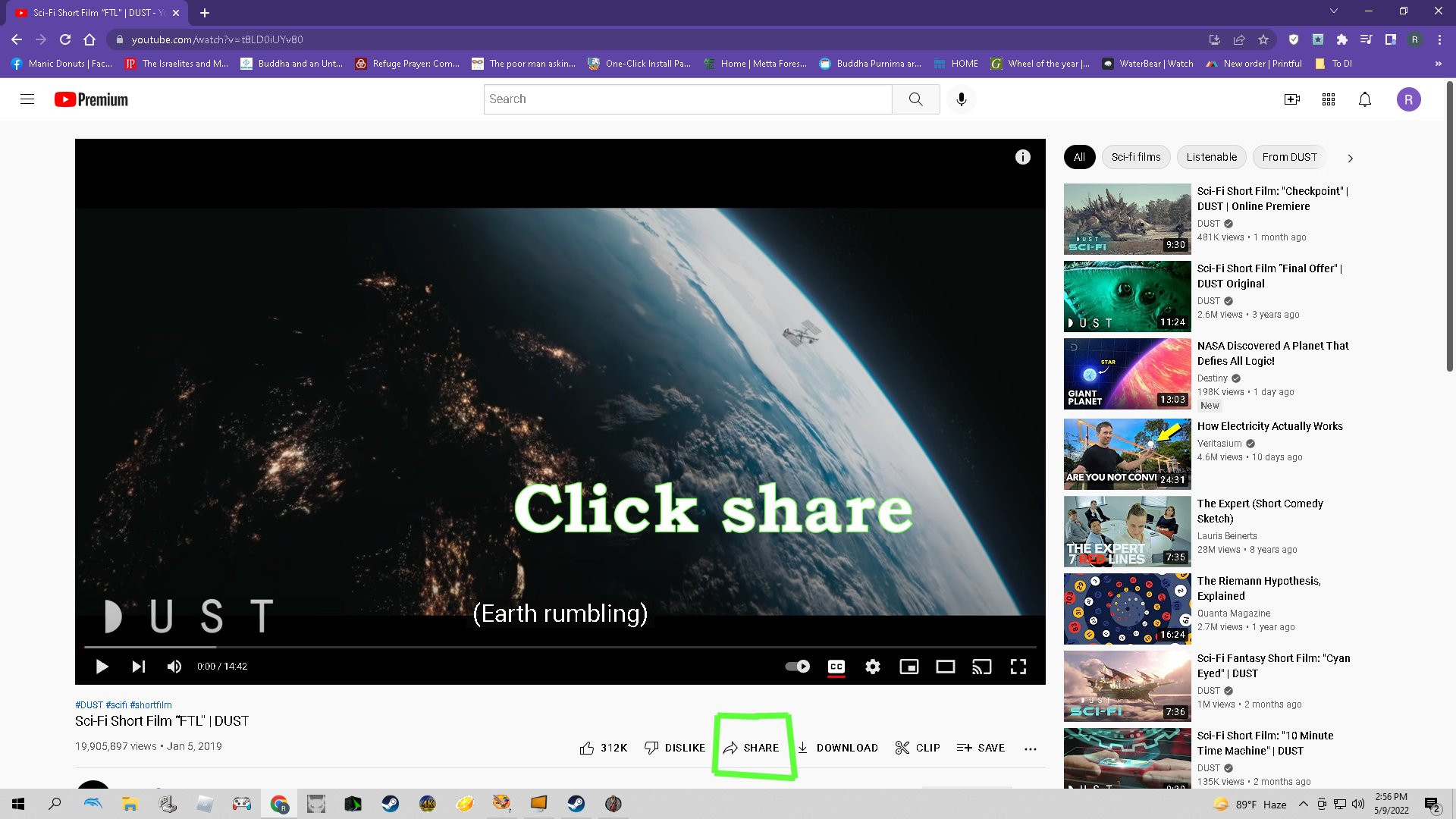Show hidden bookmarks chevron

point(1438,64)
